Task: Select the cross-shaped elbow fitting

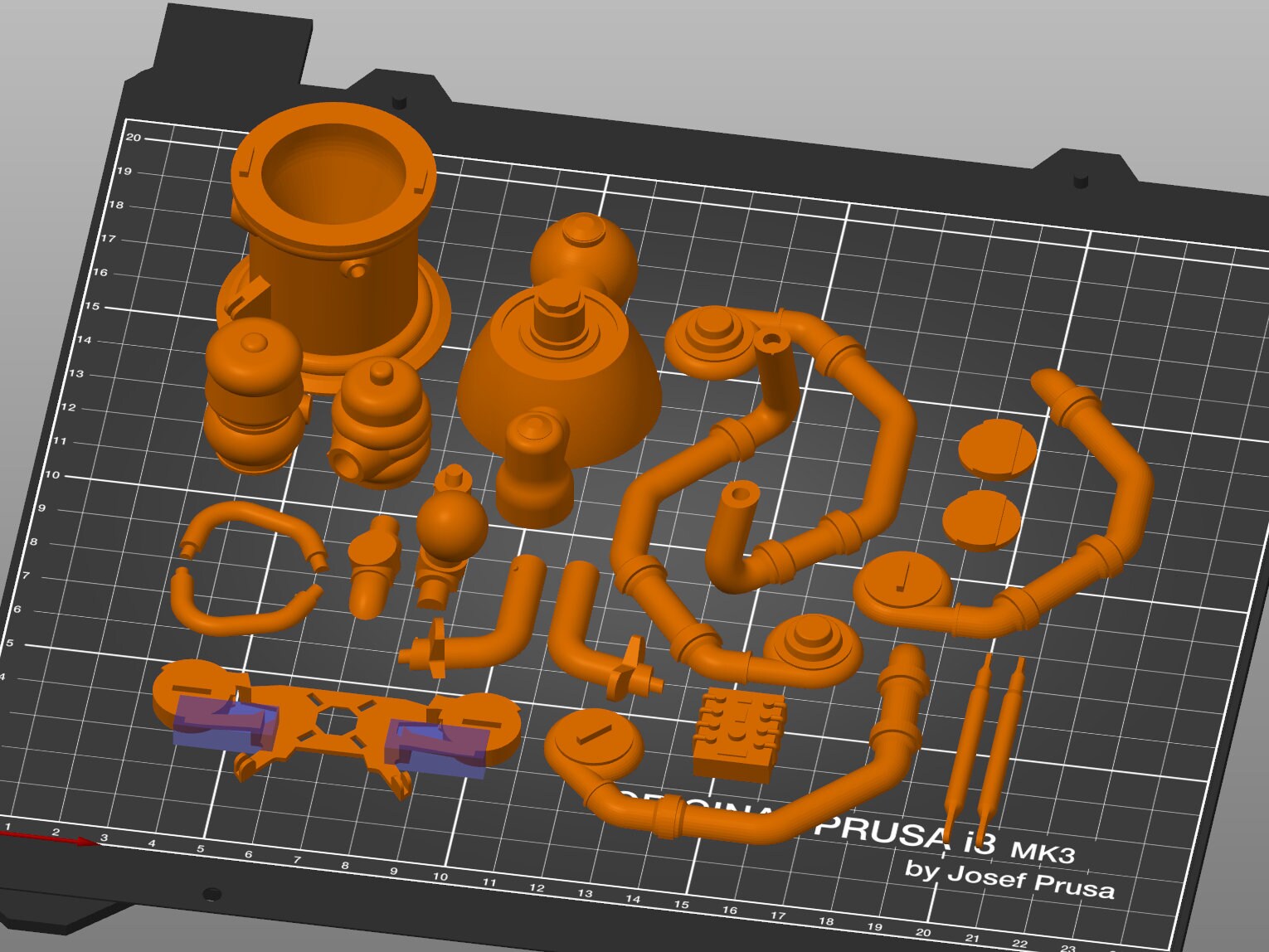Action: click(630, 672)
